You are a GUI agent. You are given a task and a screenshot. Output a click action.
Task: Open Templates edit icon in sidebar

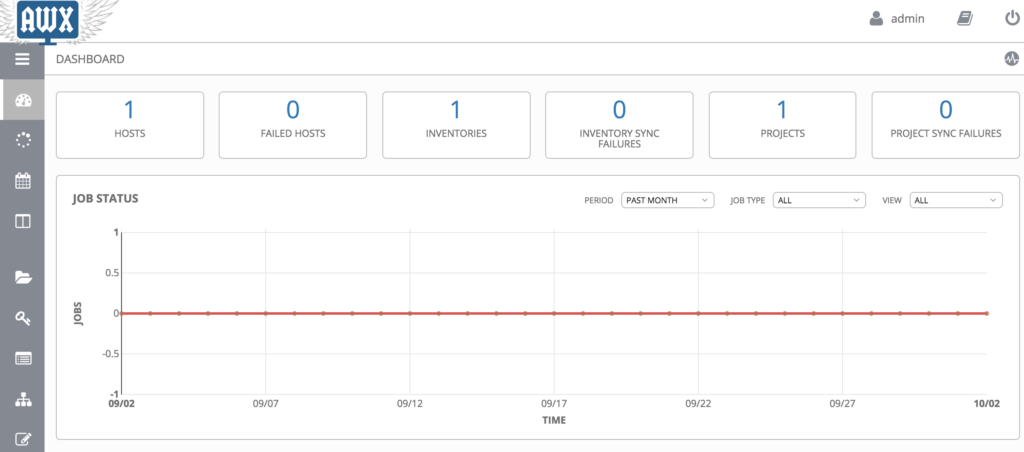(22, 438)
